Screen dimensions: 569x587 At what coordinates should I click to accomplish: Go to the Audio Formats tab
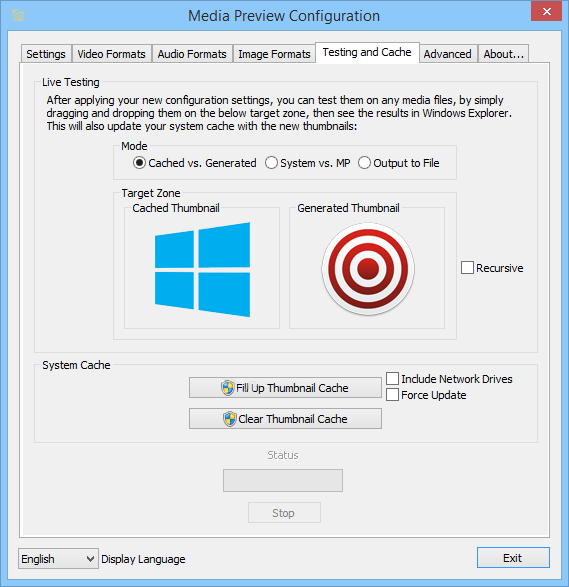click(192, 54)
